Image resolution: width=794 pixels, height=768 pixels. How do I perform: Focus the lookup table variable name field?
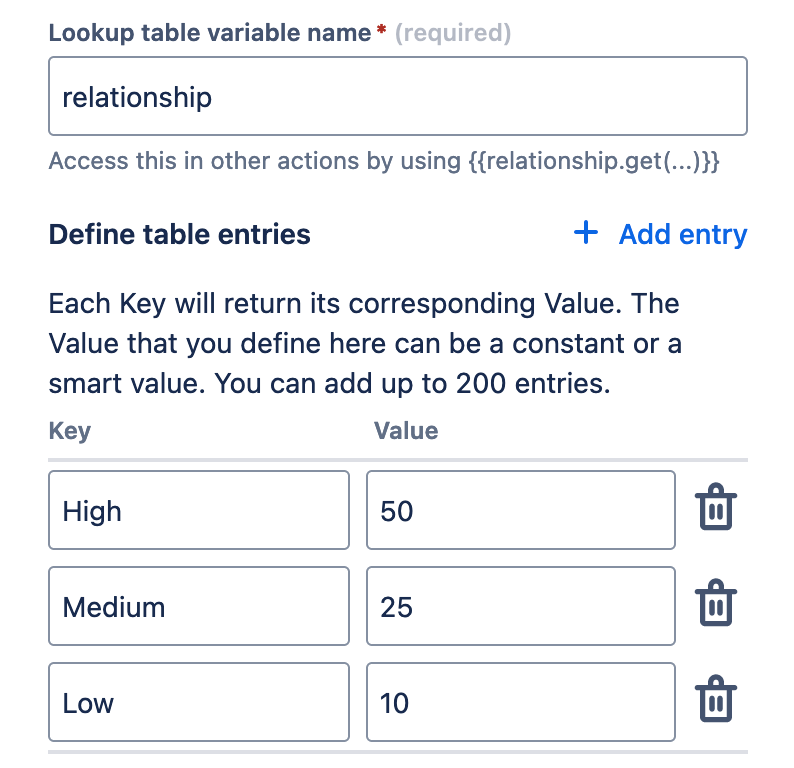[397, 96]
